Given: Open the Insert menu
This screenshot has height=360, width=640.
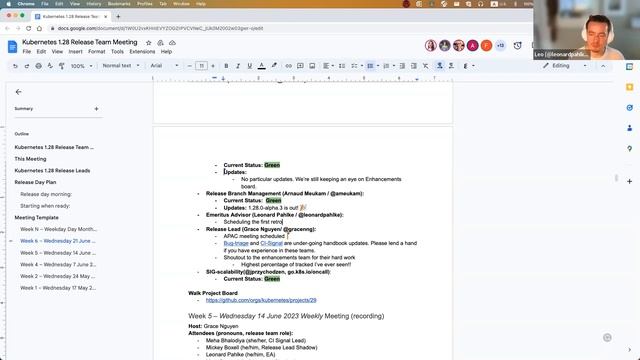Looking at the screenshot, I should tap(76, 52).
